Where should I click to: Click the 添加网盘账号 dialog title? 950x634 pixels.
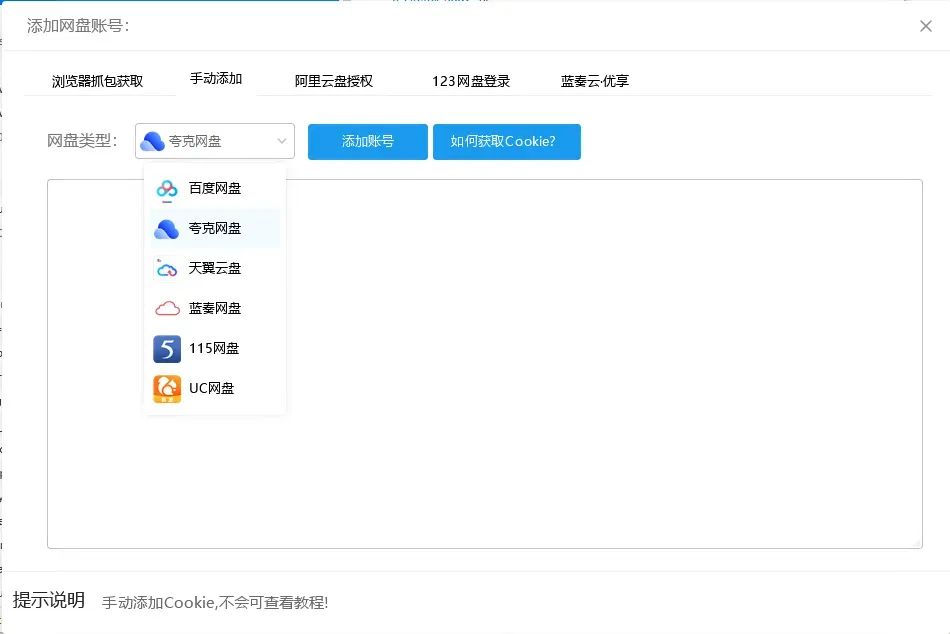point(78,26)
